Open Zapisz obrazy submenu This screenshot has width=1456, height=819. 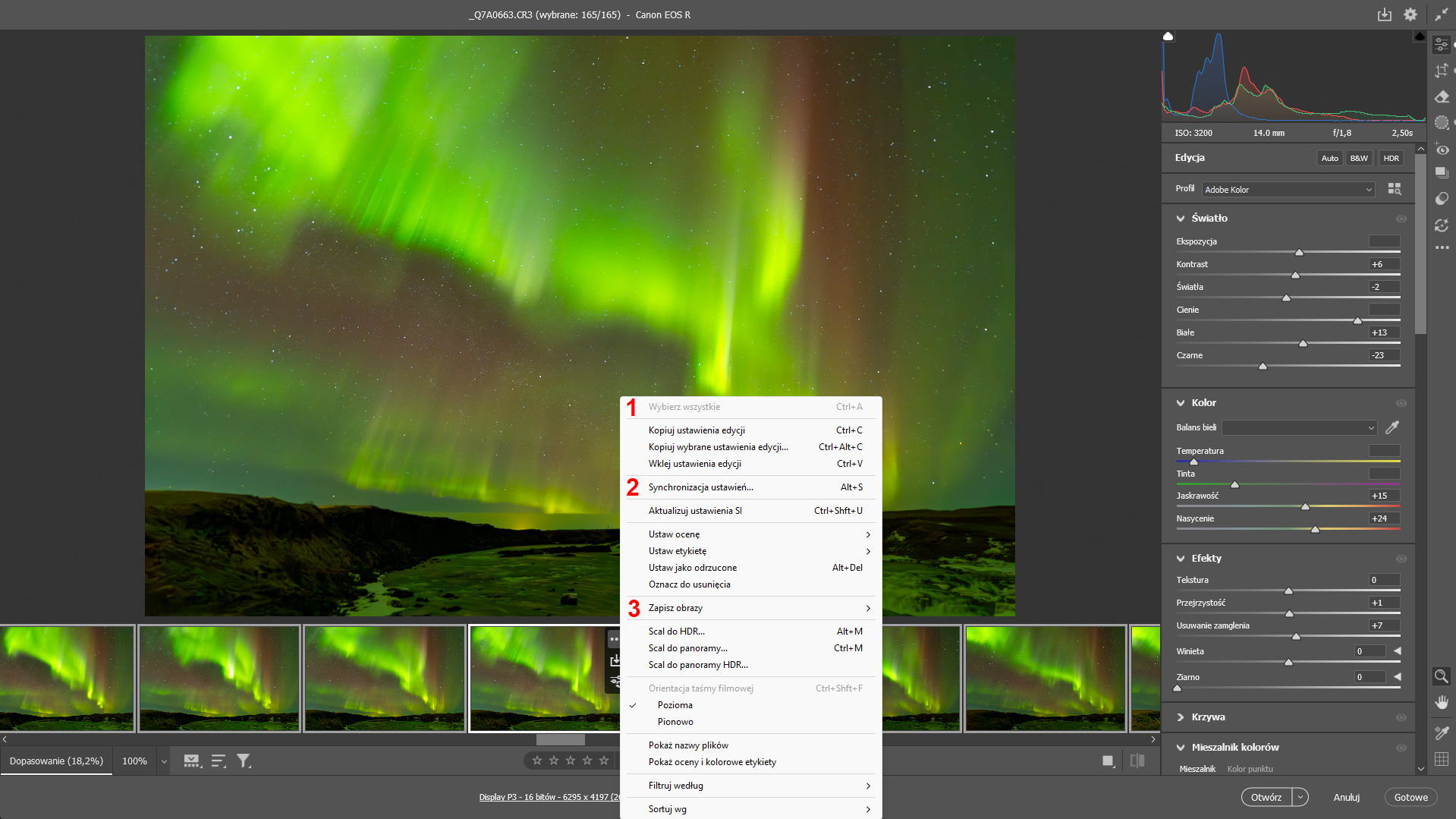[x=675, y=608]
